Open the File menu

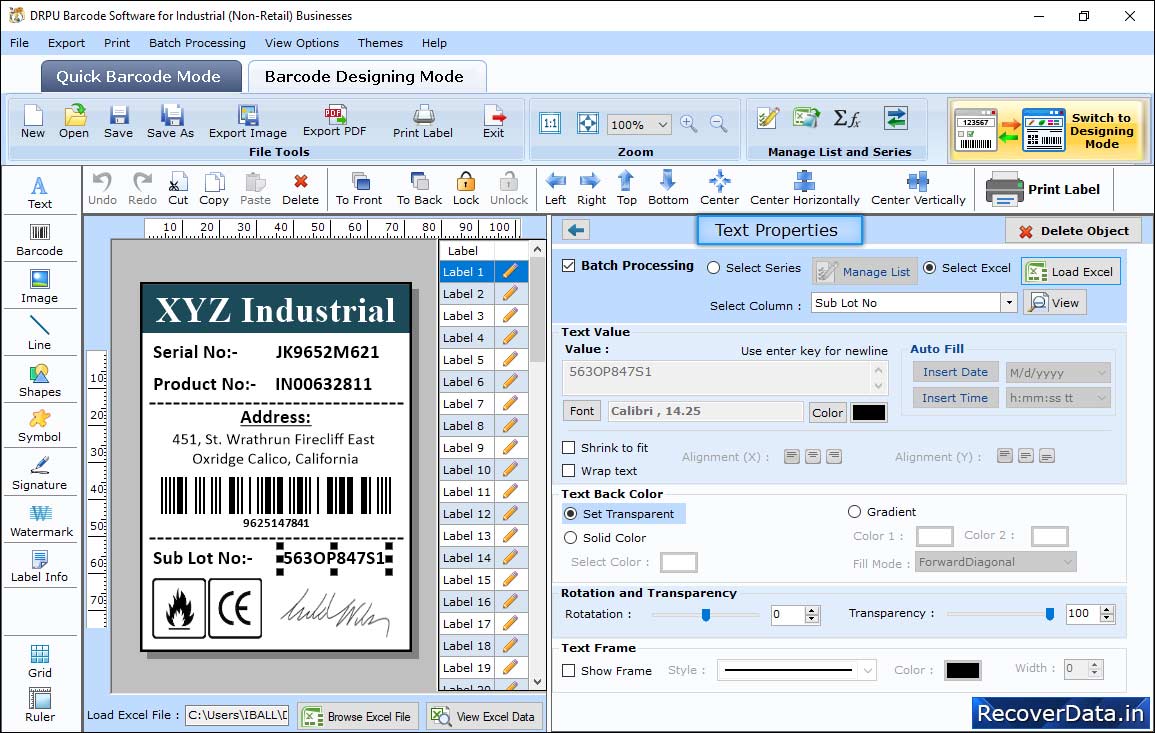click(x=19, y=43)
